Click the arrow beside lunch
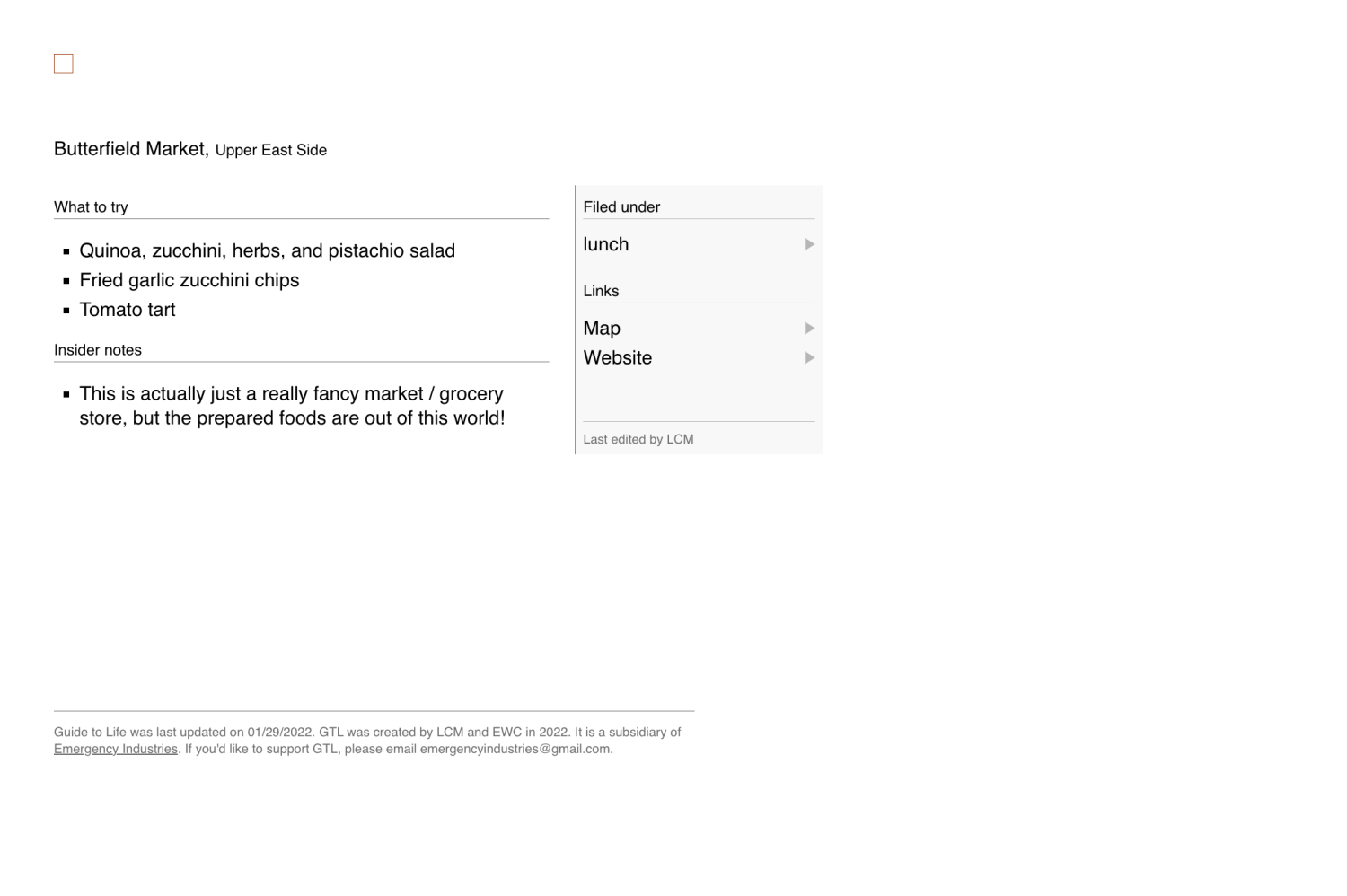 click(809, 244)
